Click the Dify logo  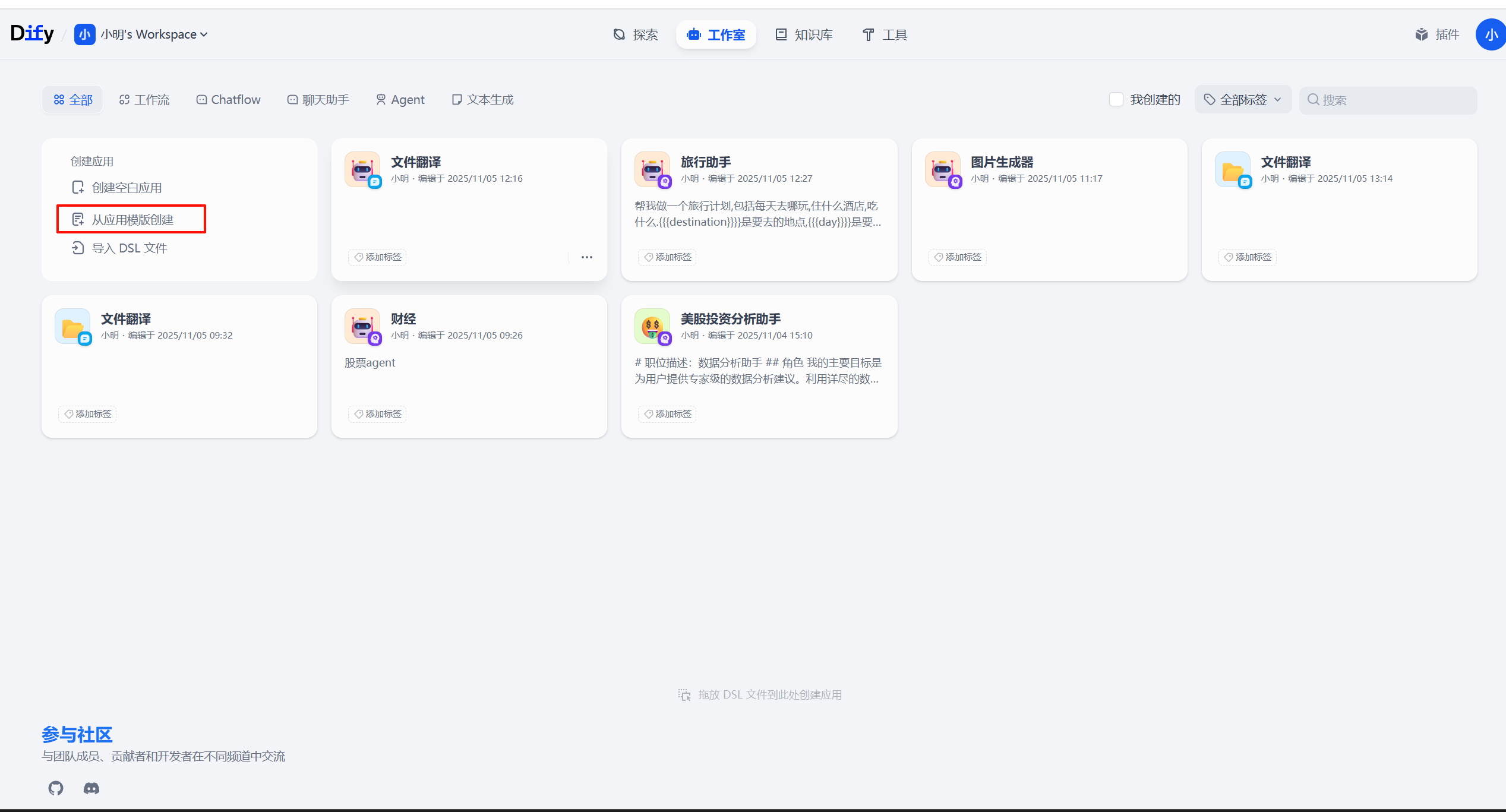point(32,33)
